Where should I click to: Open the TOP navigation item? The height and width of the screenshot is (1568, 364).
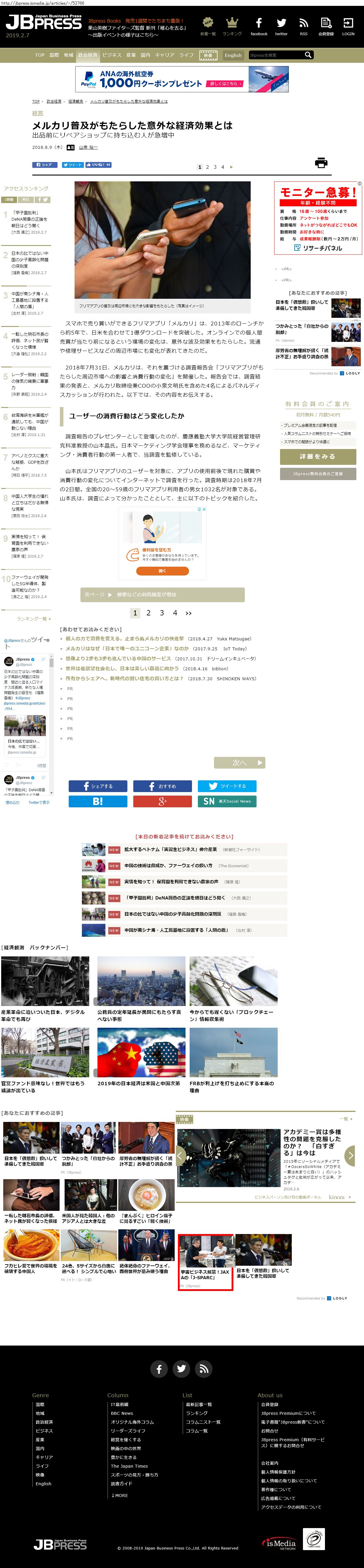point(40,55)
